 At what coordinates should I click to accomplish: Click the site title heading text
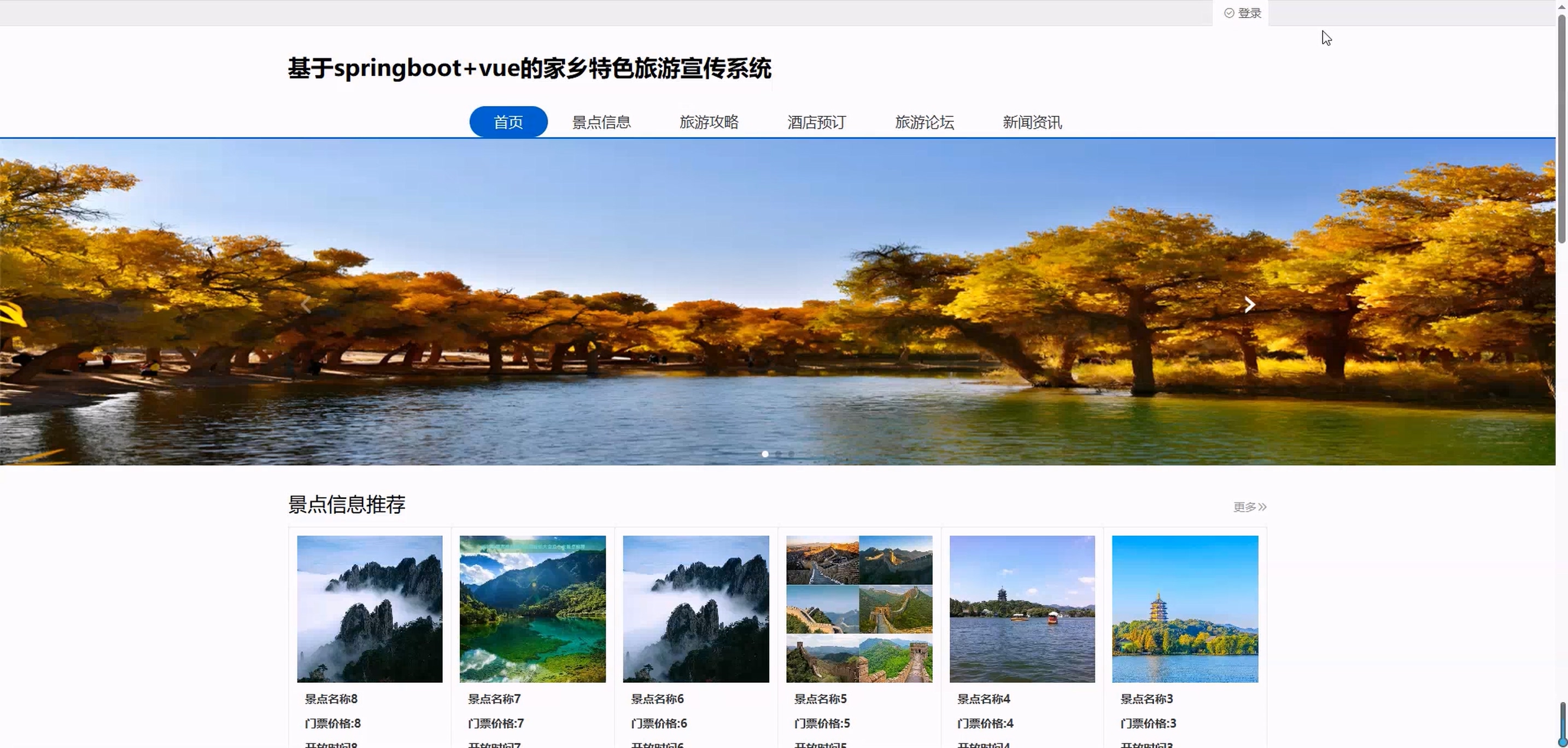(x=530, y=68)
